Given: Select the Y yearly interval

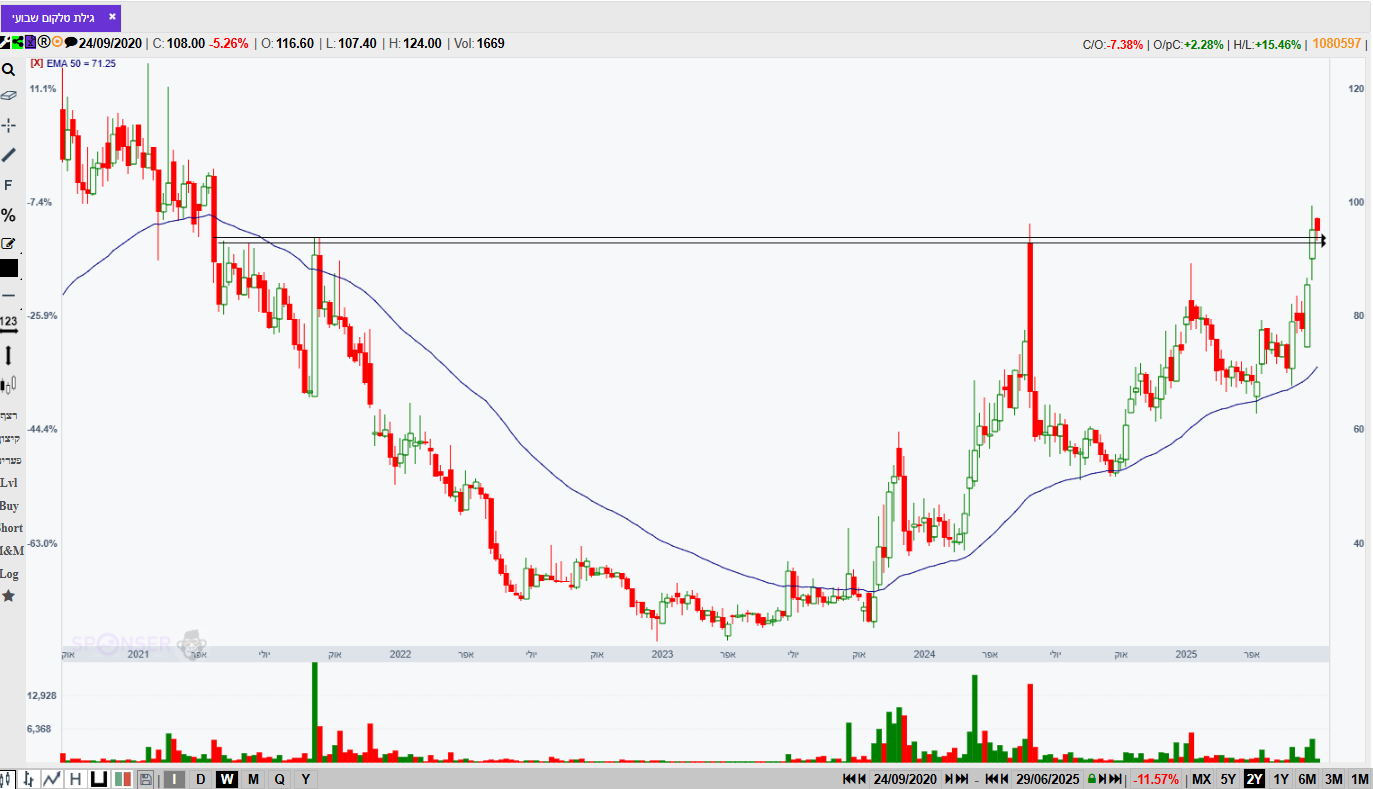Looking at the screenshot, I should pyautogui.click(x=305, y=779).
